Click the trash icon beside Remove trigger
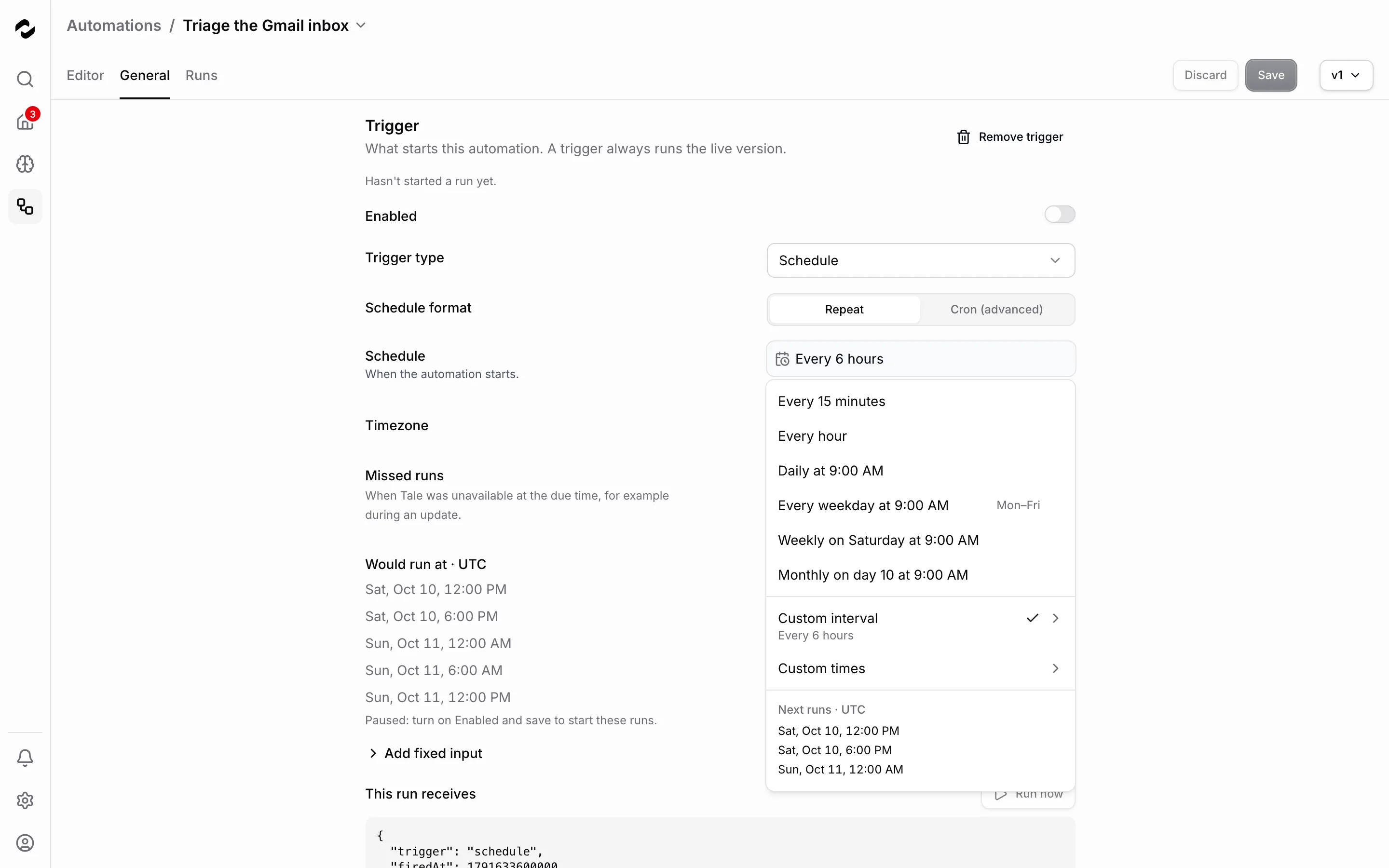Image resolution: width=1389 pixels, height=868 pixels. click(x=963, y=136)
